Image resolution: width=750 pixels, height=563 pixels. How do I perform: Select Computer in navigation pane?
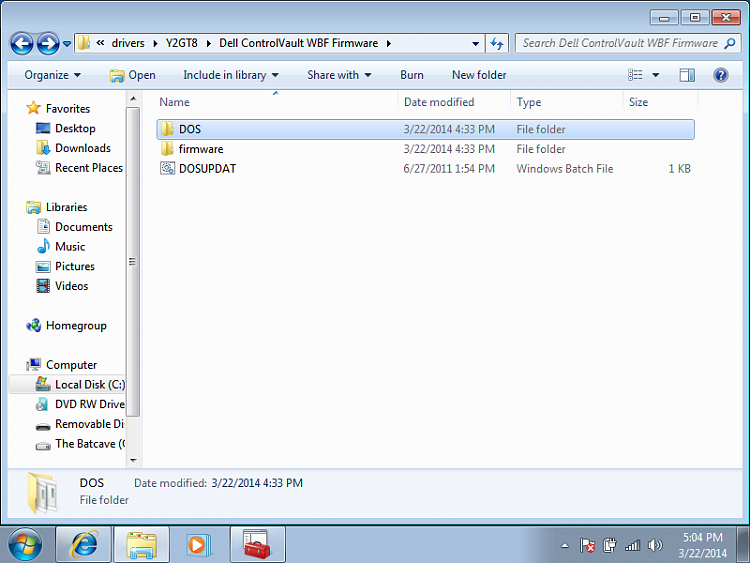(71, 365)
